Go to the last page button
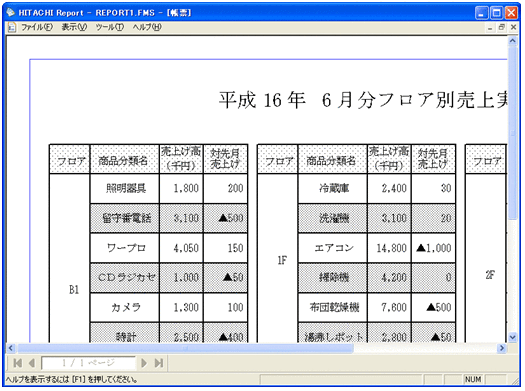525x391 pixels. point(159,363)
